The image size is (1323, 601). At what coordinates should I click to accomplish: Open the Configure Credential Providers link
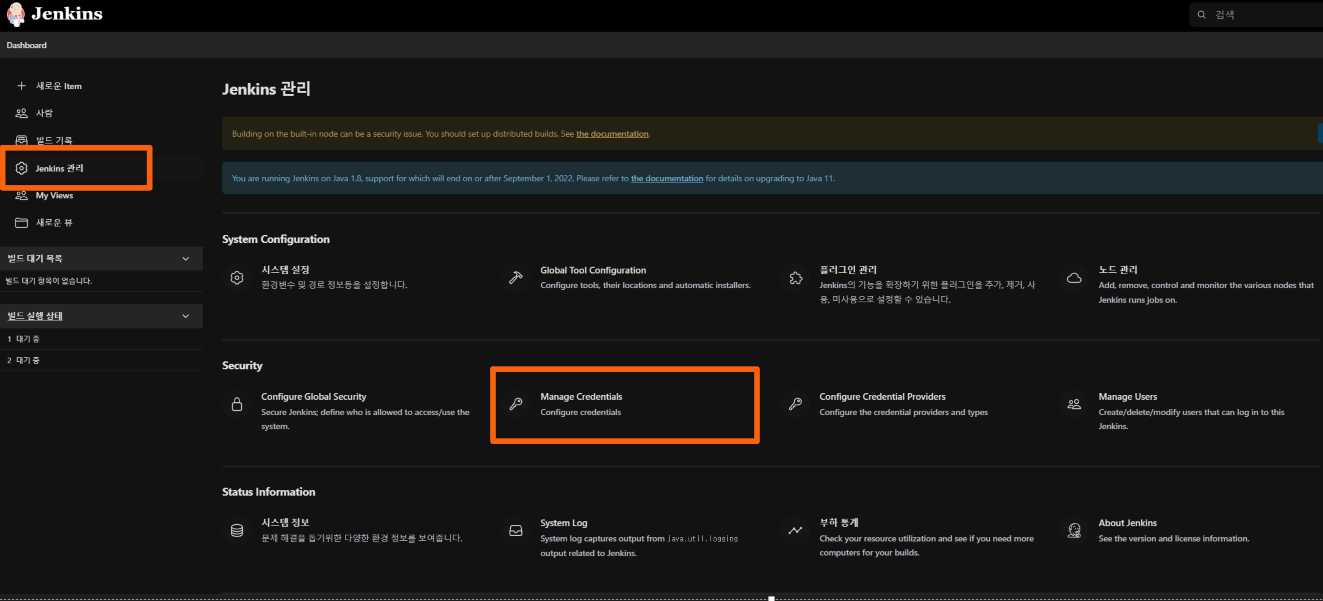(x=882, y=397)
